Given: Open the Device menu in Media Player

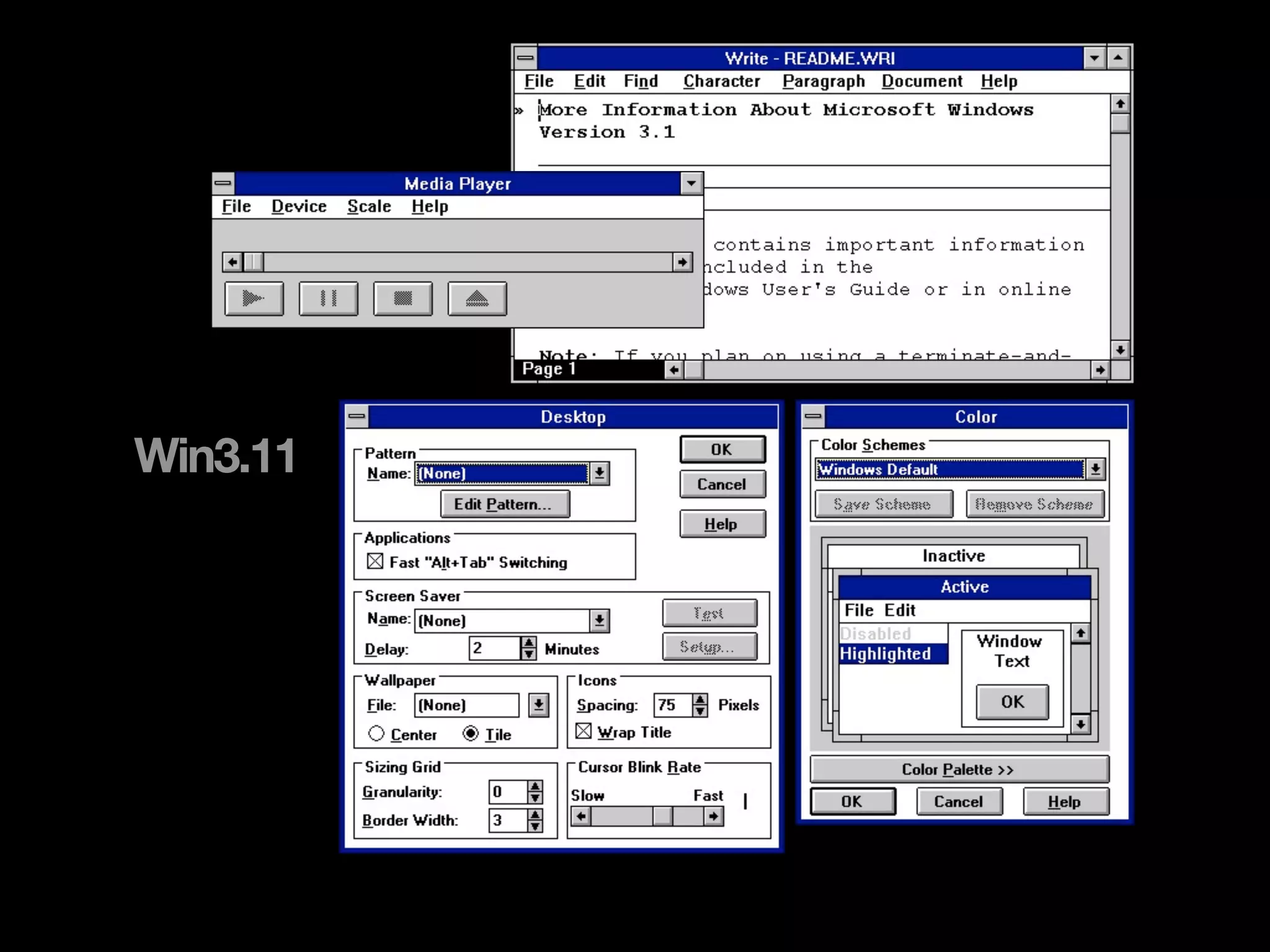Looking at the screenshot, I should click(299, 206).
